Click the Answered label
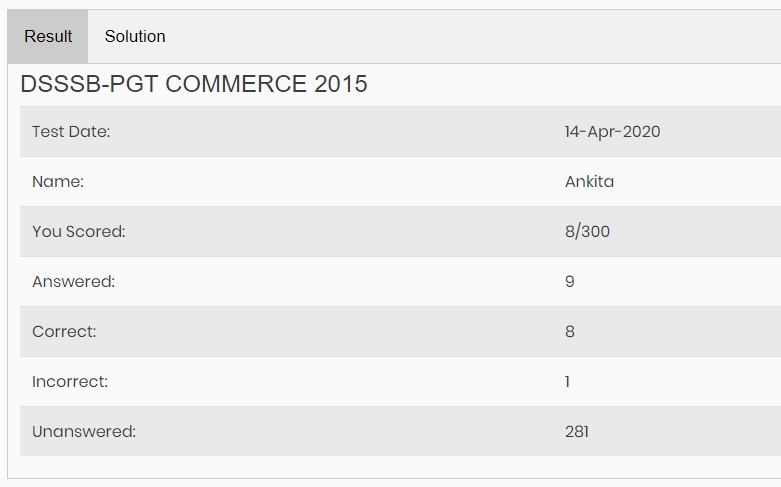This screenshot has width=781, height=487. pyautogui.click(x=74, y=282)
